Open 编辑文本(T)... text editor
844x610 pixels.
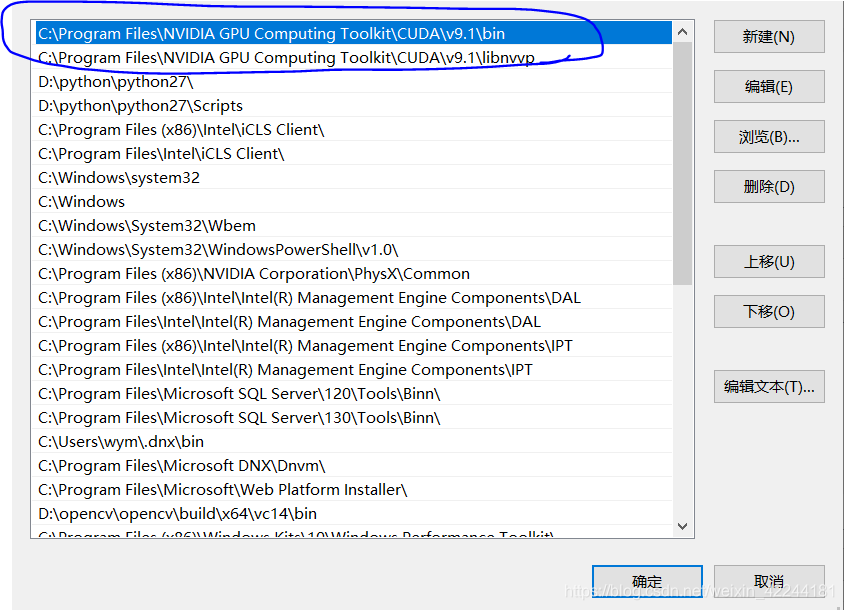click(x=769, y=387)
